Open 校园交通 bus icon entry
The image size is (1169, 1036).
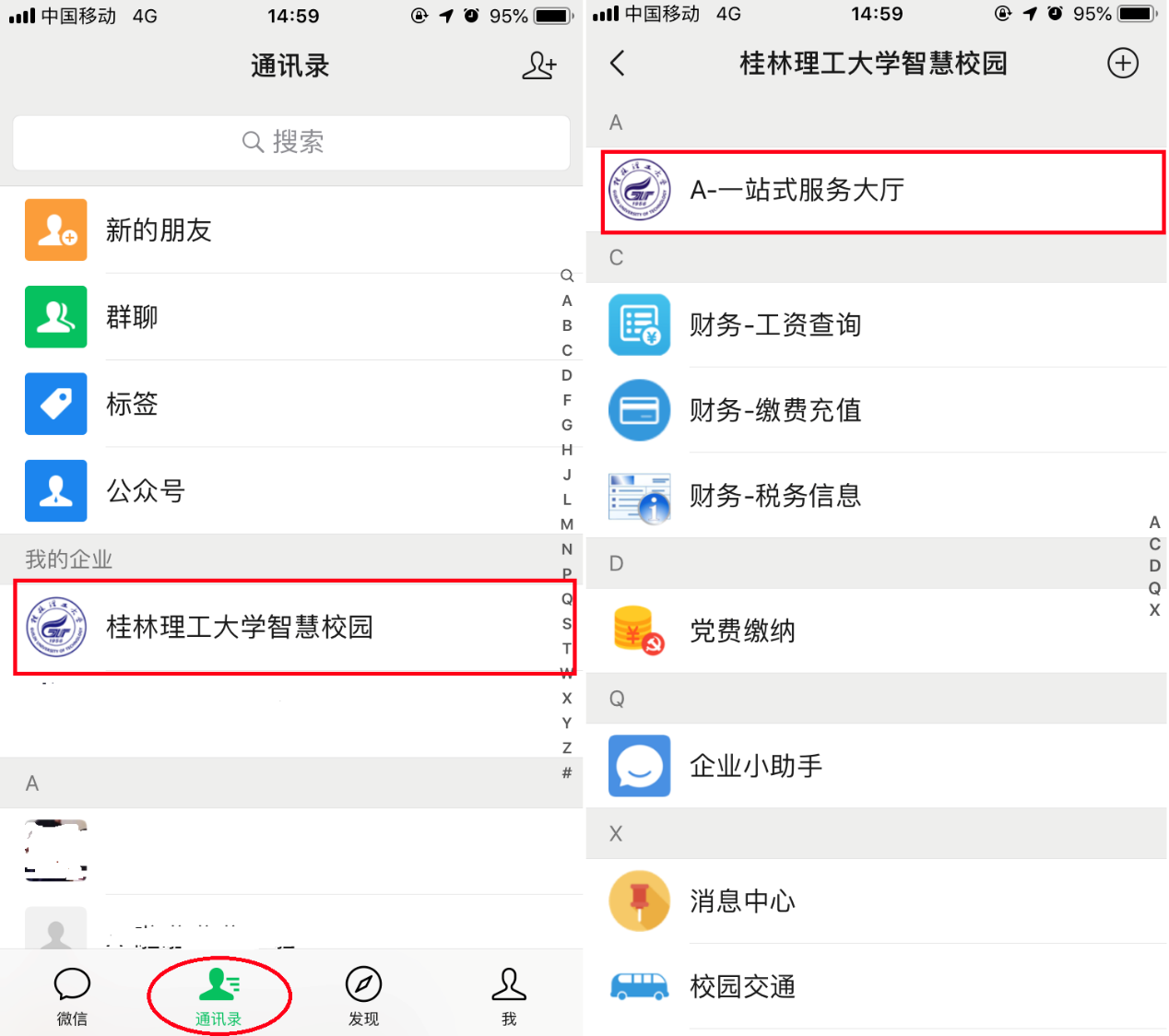coord(639,986)
